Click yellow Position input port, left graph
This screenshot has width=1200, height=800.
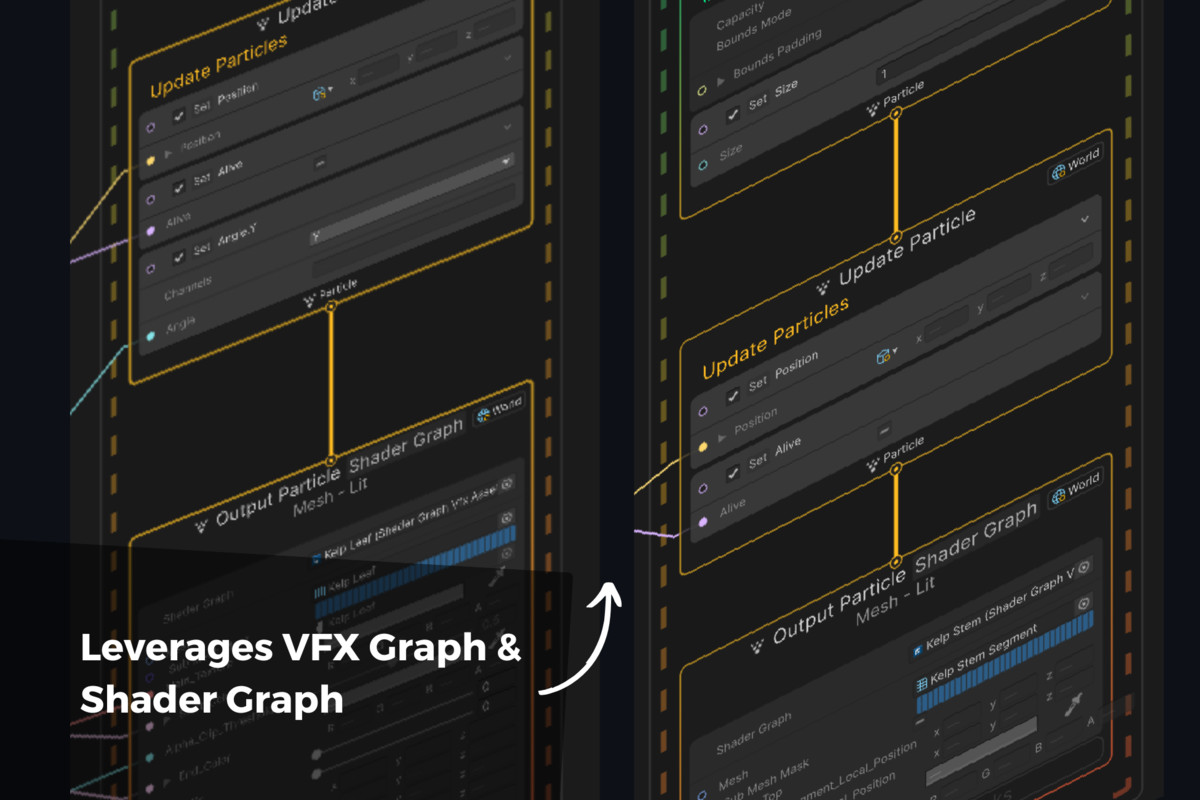(x=151, y=160)
